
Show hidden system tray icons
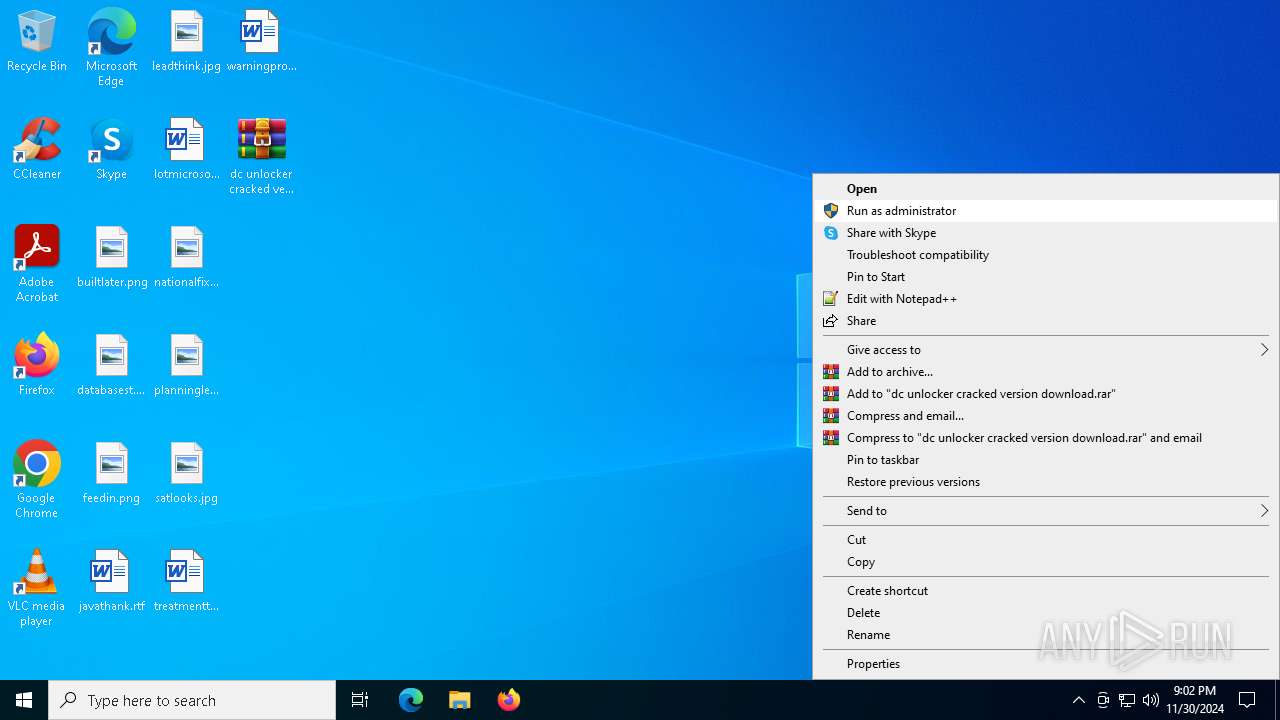click(1078, 700)
